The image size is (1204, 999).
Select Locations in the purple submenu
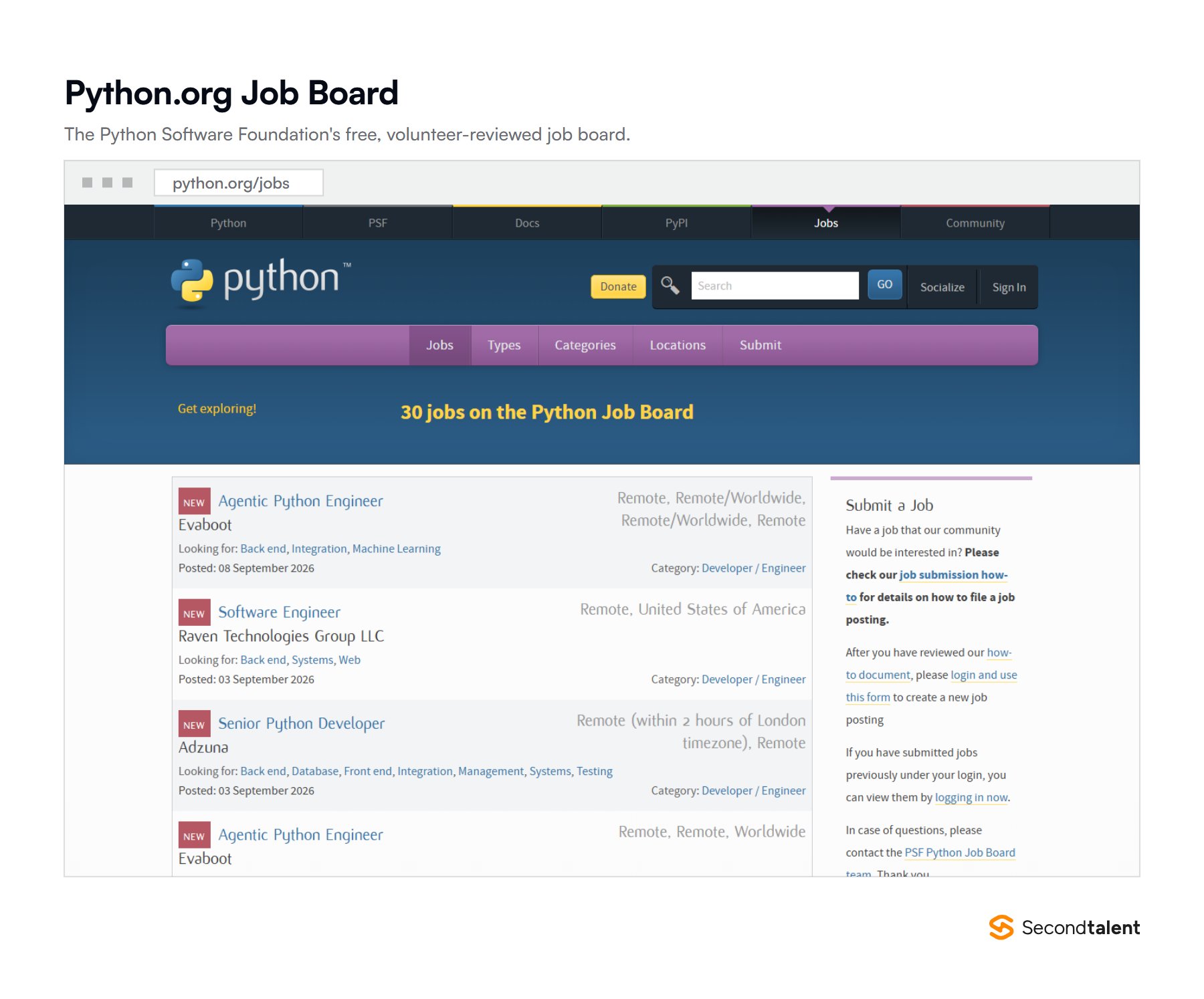coord(678,345)
